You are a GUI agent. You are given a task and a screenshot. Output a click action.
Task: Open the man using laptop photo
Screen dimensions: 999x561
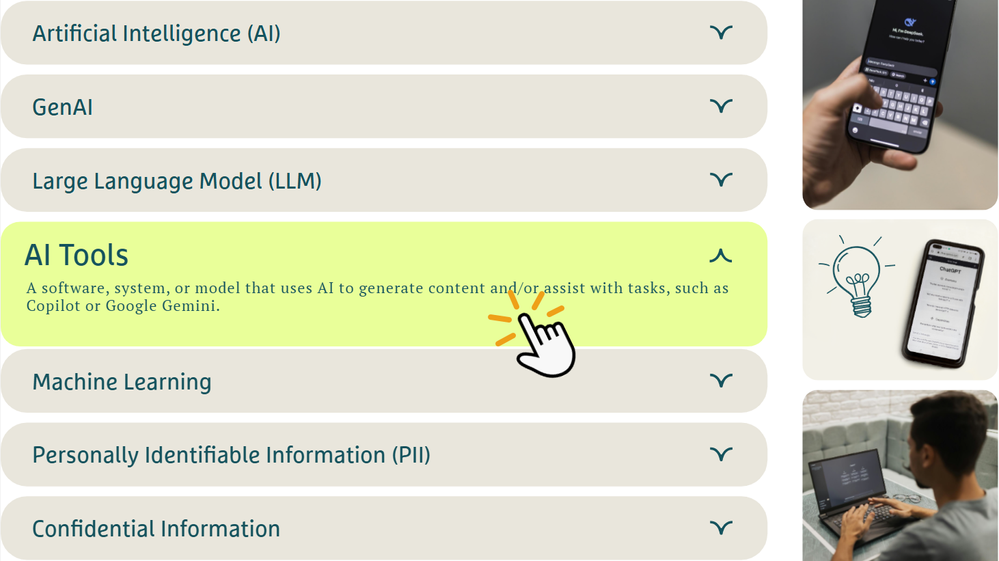coord(900,475)
